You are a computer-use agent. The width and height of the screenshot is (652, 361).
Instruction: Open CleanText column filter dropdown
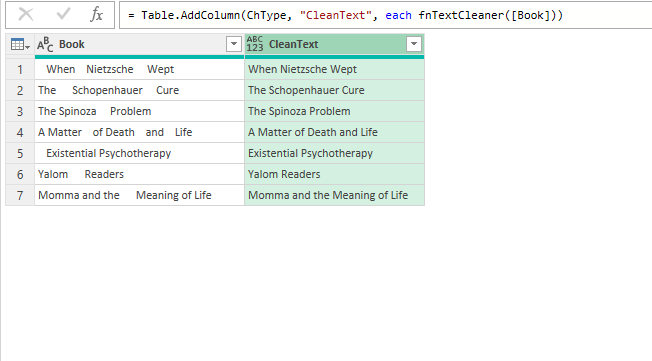[414, 44]
